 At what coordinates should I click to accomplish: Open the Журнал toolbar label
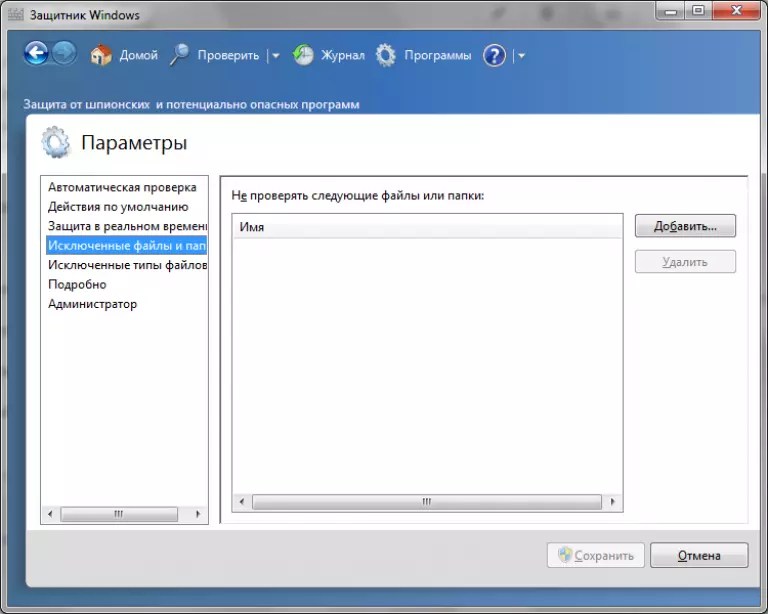tap(343, 55)
